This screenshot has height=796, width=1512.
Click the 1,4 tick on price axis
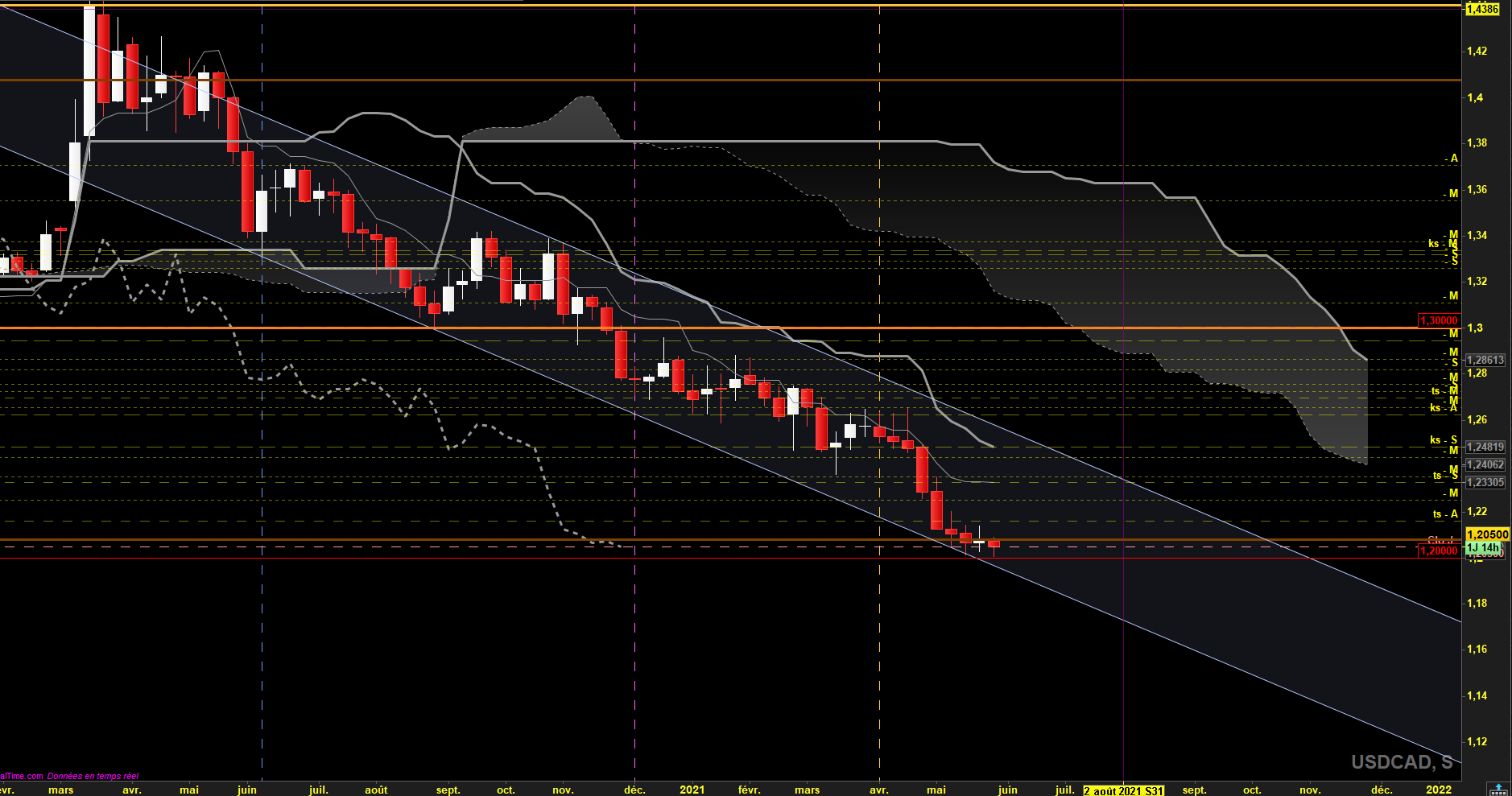click(x=1475, y=97)
